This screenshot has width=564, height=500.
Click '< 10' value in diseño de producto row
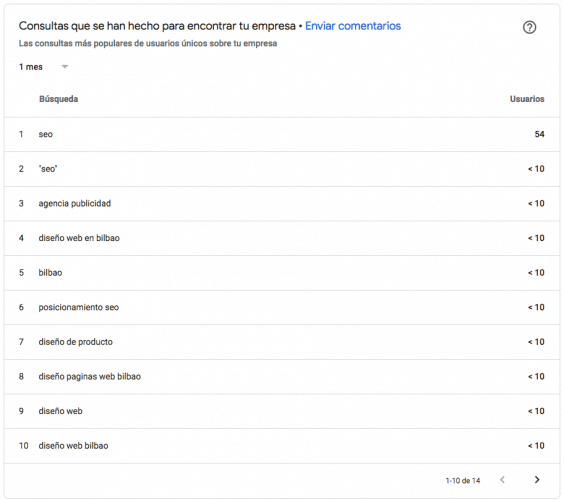point(536,342)
